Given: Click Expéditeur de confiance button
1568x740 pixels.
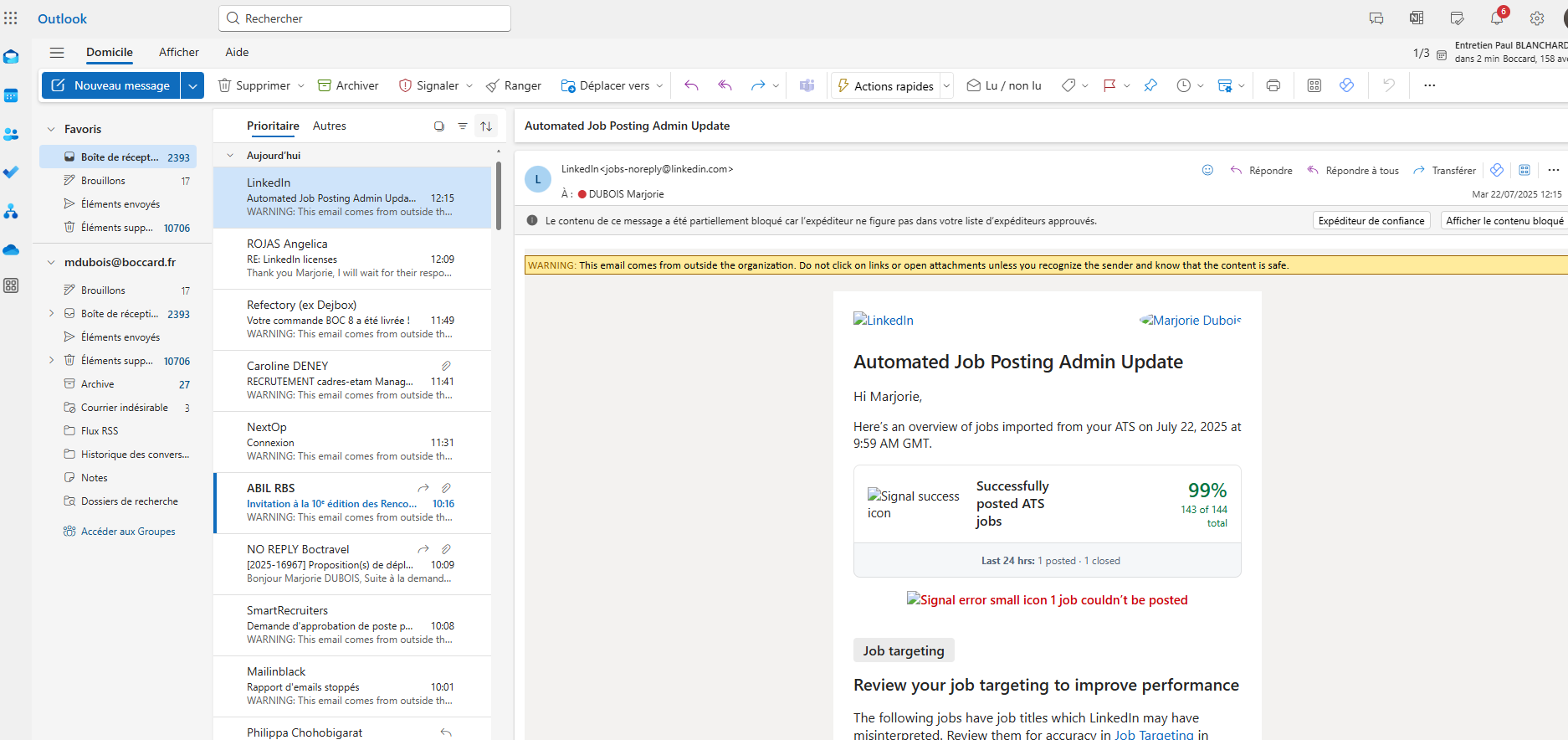Looking at the screenshot, I should click(x=1371, y=221).
